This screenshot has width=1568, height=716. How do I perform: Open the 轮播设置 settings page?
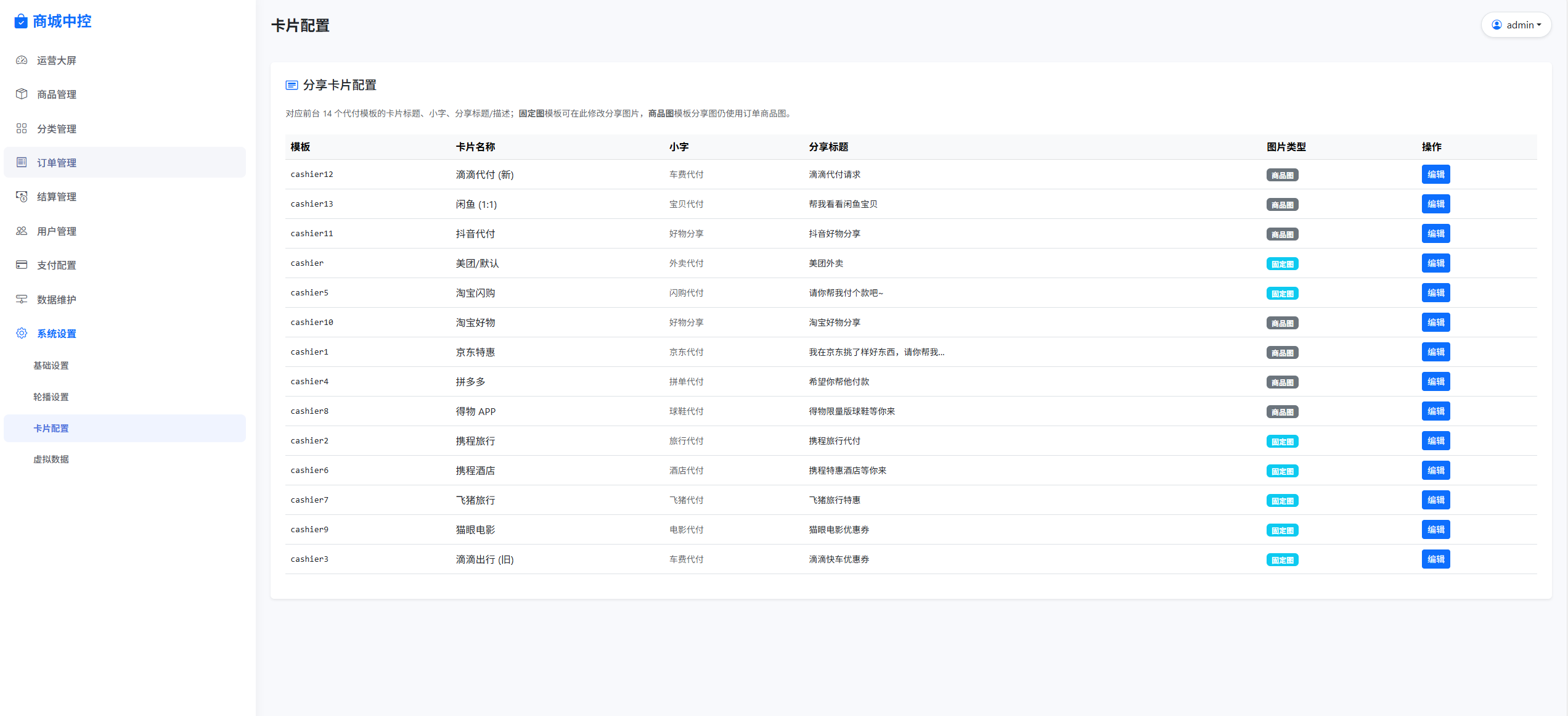51,397
